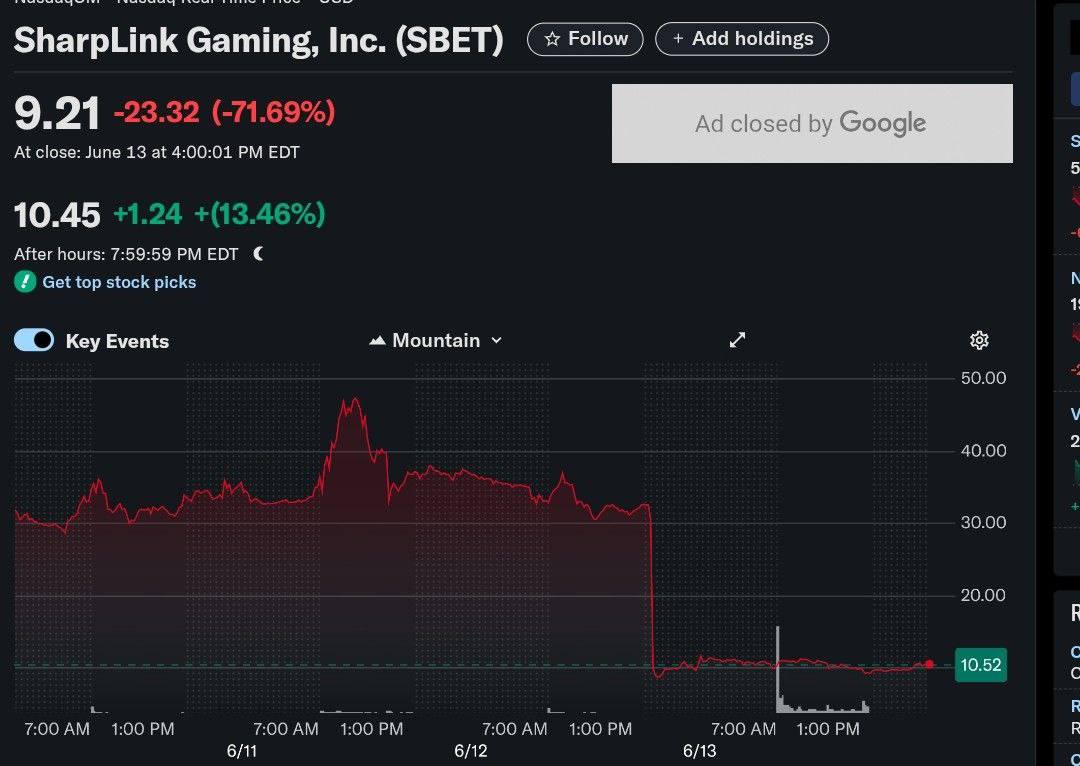The height and width of the screenshot is (766, 1080).
Task: Click the 6/12 date label
Action: click(470, 751)
